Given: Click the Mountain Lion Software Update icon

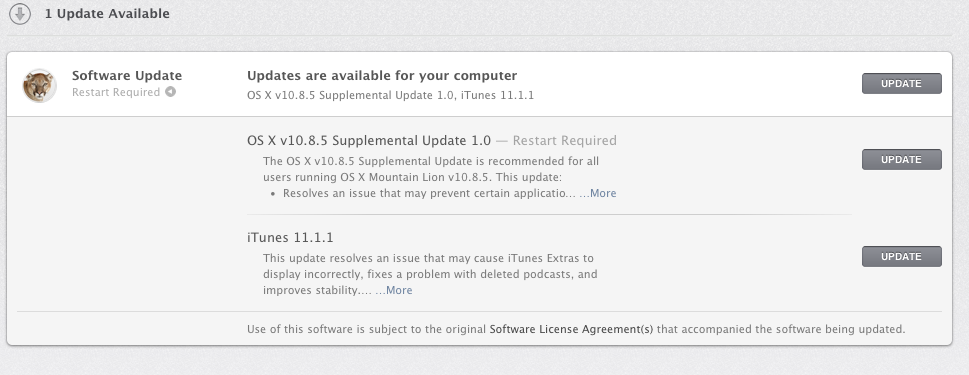Looking at the screenshot, I should [x=40, y=85].
